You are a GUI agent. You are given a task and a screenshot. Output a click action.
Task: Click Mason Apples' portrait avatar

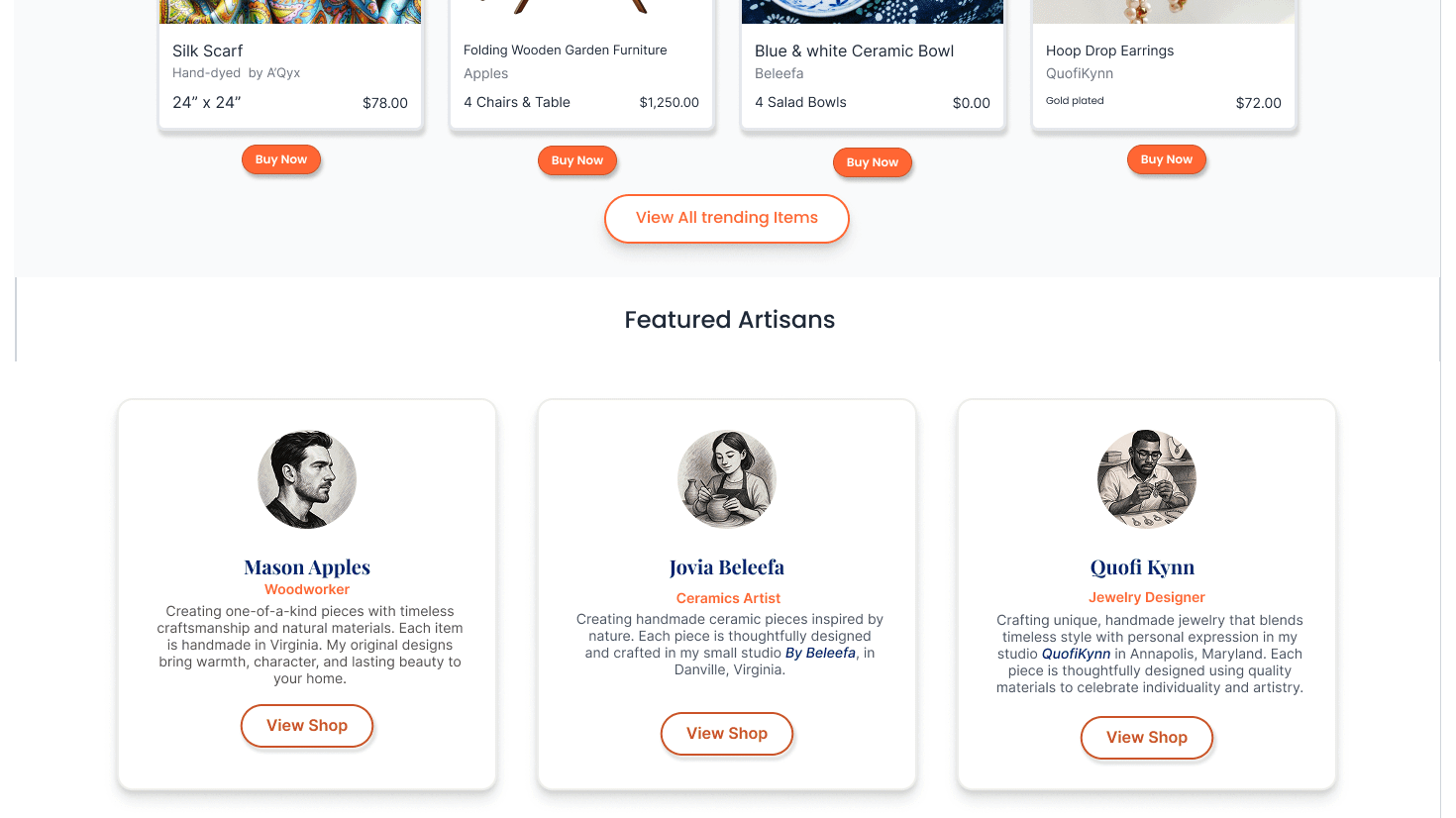tap(307, 479)
